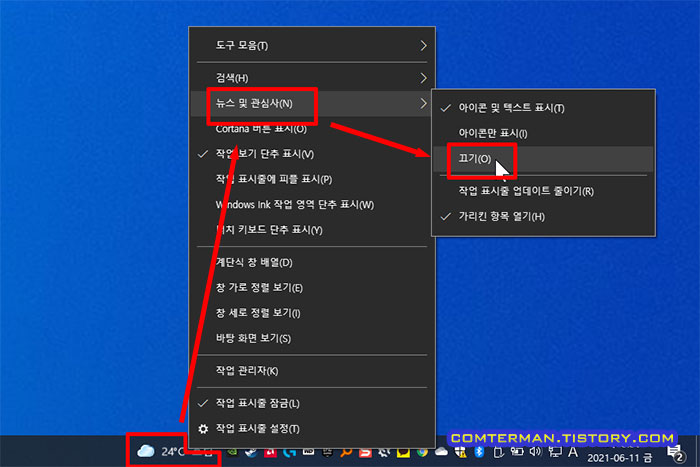
Task: Click the red S tray icon
Action: (x=365, y=452)
